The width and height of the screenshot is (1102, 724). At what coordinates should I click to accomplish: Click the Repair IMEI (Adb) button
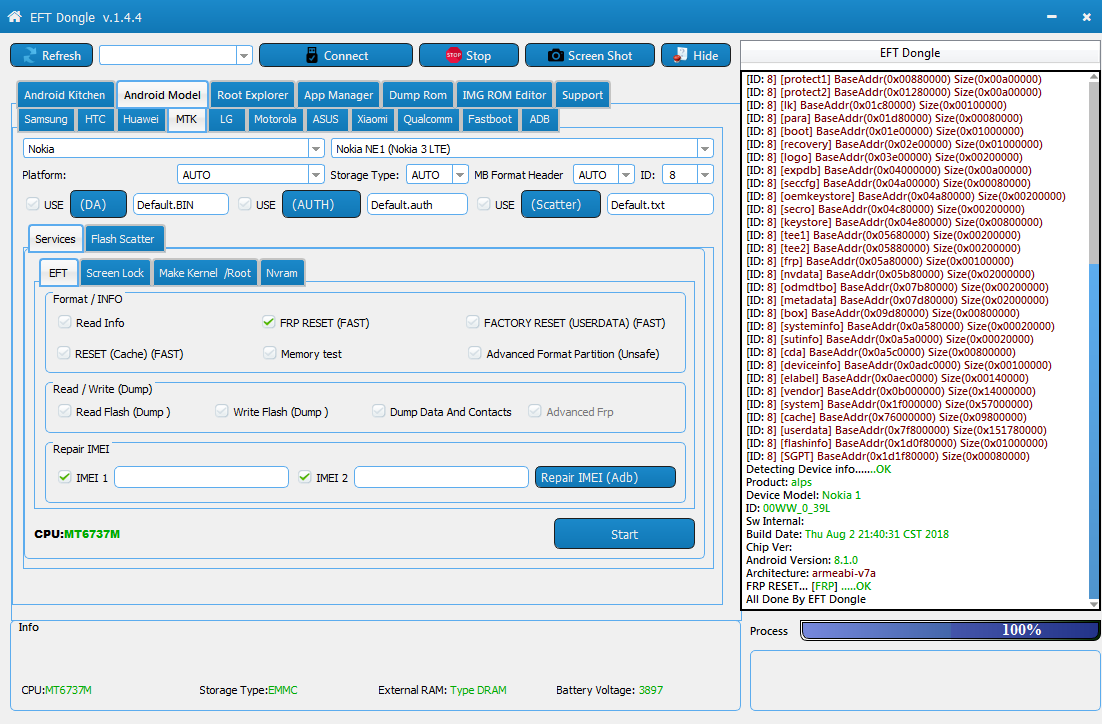pyautogui.click(x=605, y=478)
